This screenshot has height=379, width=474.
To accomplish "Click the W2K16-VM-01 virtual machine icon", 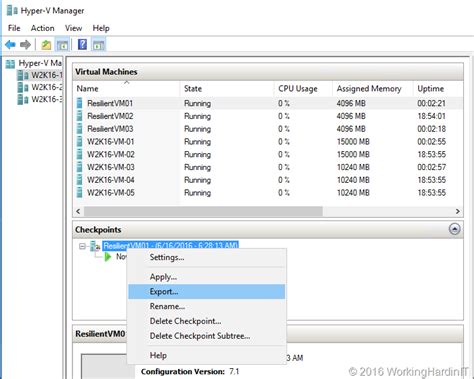I will [x=79, y=141].
